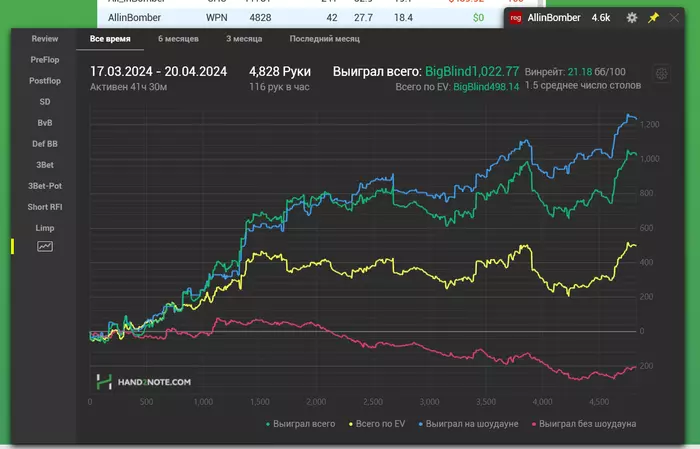Open the Postflop sidebar section
Viewport: 700px width, 449px height.
[45, 81]
